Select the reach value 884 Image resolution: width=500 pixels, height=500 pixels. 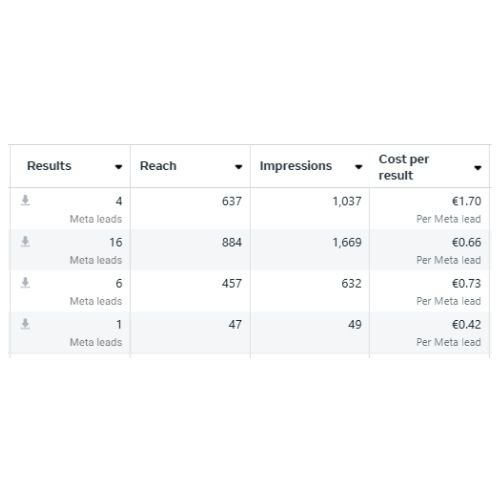click(232, 242)
